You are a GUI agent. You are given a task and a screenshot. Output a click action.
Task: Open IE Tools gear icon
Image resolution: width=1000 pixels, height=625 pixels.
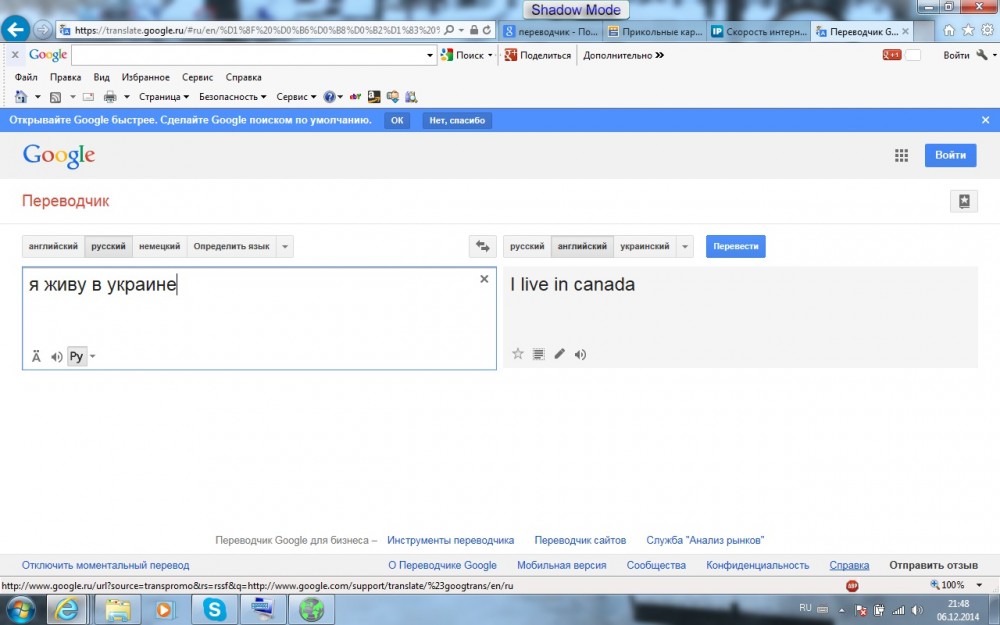(x=987, y=30)
